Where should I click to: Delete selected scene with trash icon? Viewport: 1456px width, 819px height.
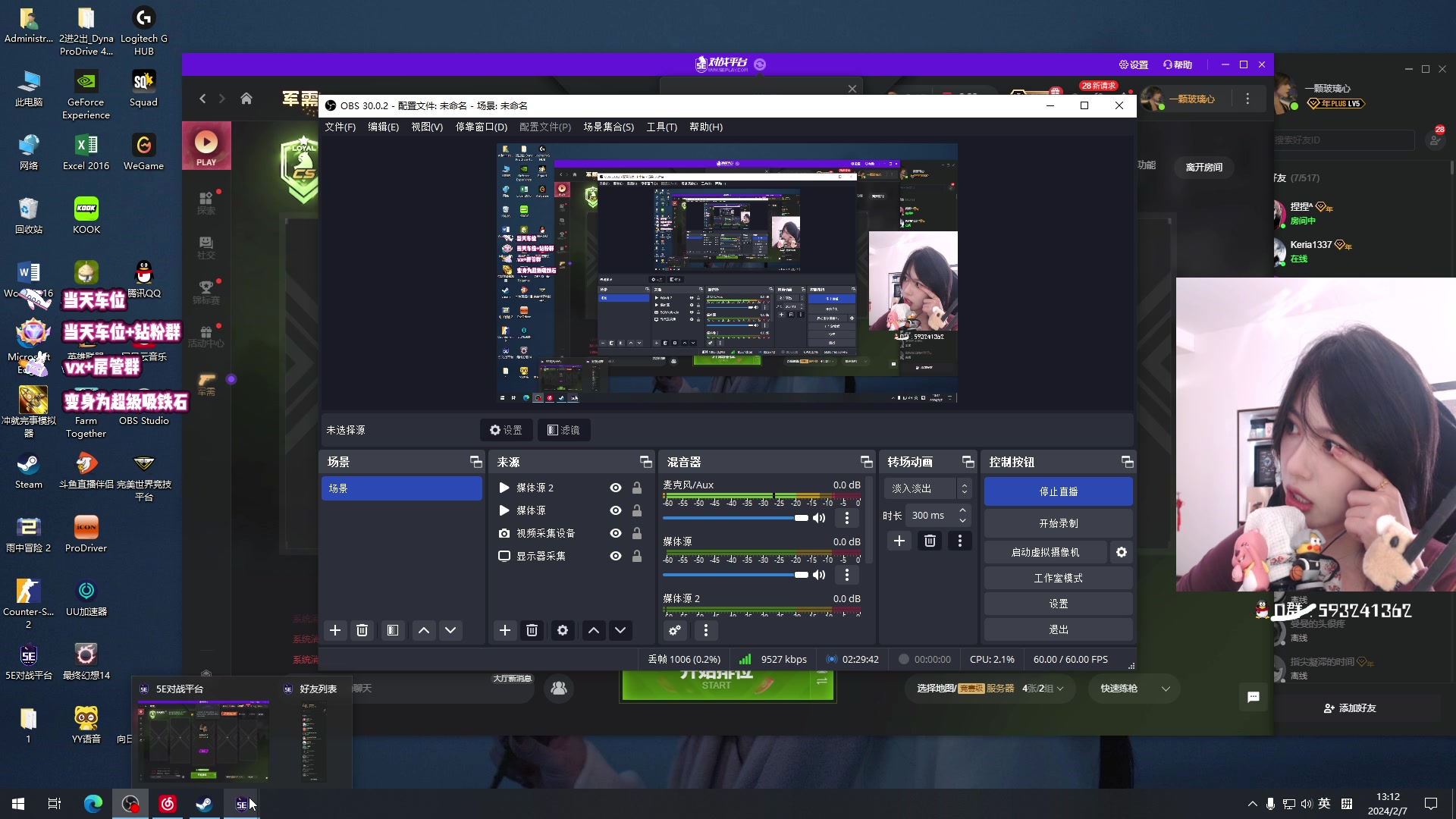[x=362, y=630]
